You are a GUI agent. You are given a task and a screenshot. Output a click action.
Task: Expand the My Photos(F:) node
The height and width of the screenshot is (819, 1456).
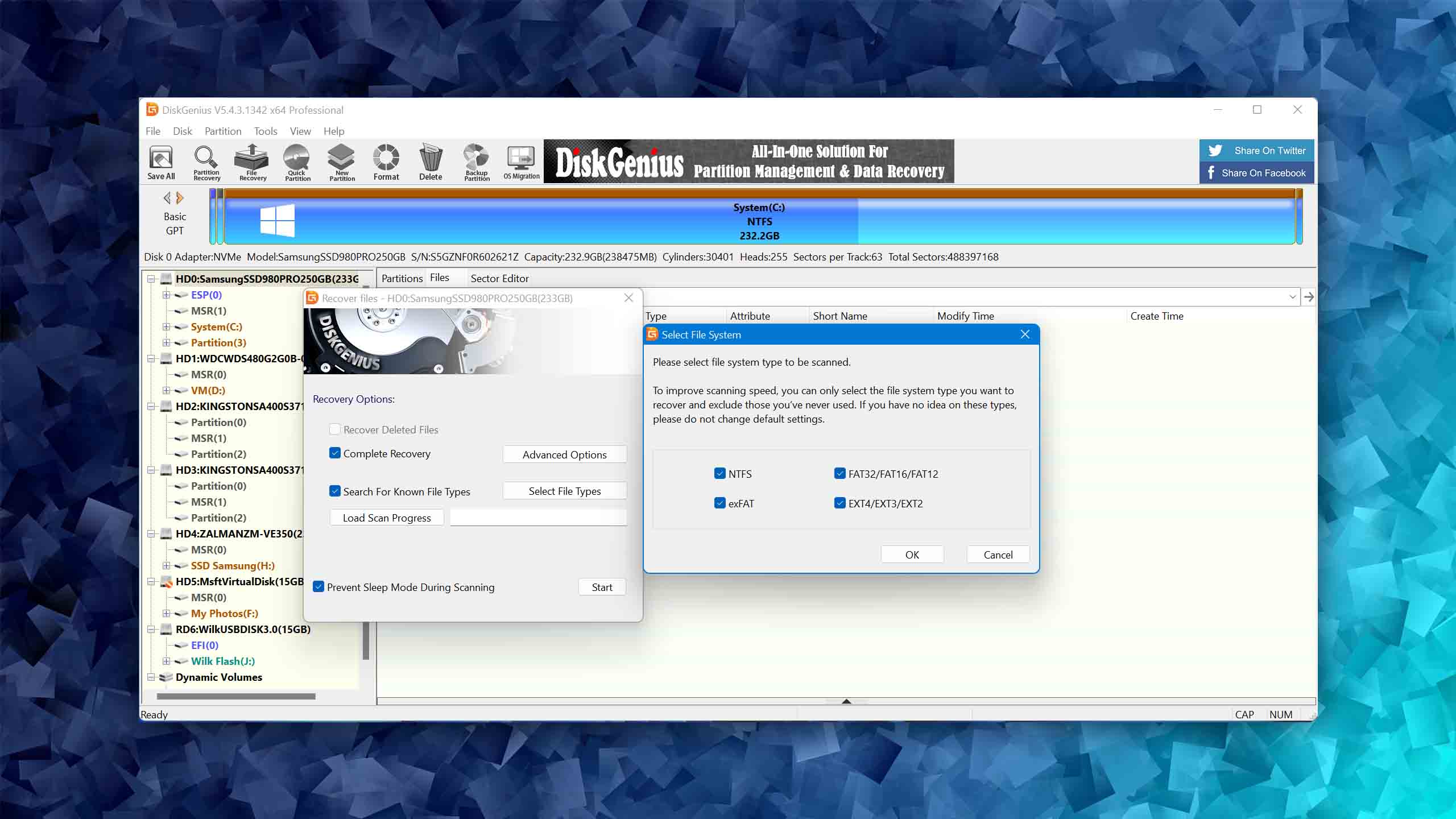(167, 613)
